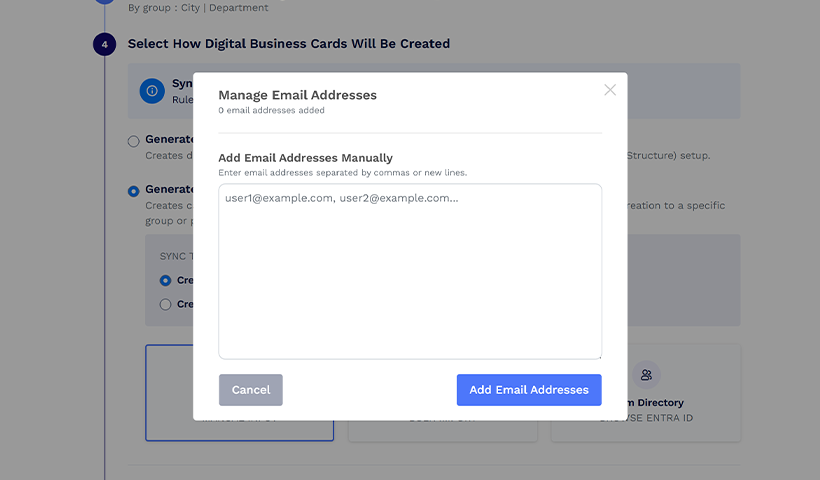This screenshot has height=480, width=820.
Task: Click the 'Add Email Addresses Manually' label
Action: tap(305, 158)
